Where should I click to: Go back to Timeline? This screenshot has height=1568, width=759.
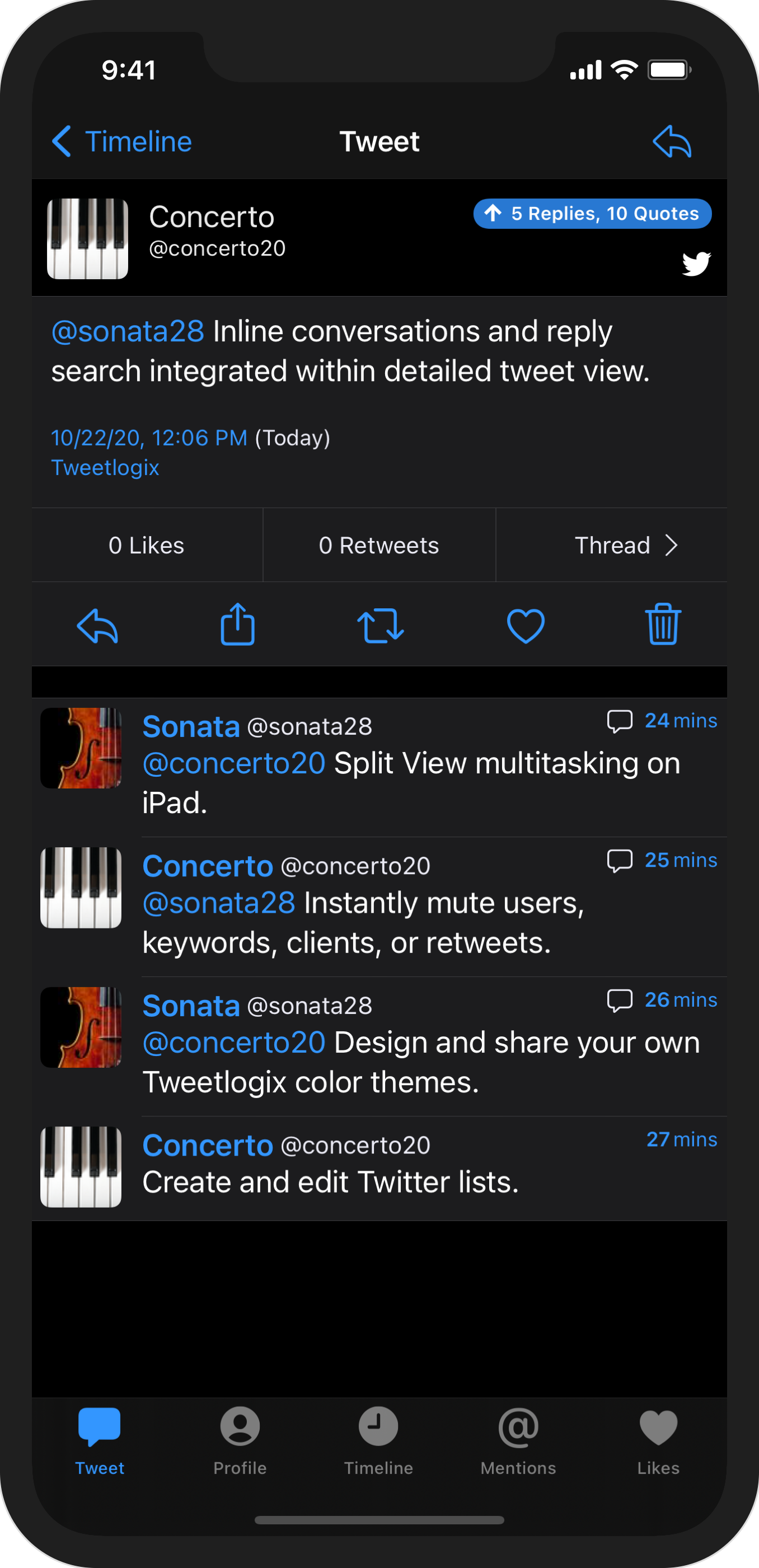click(123, 142)
